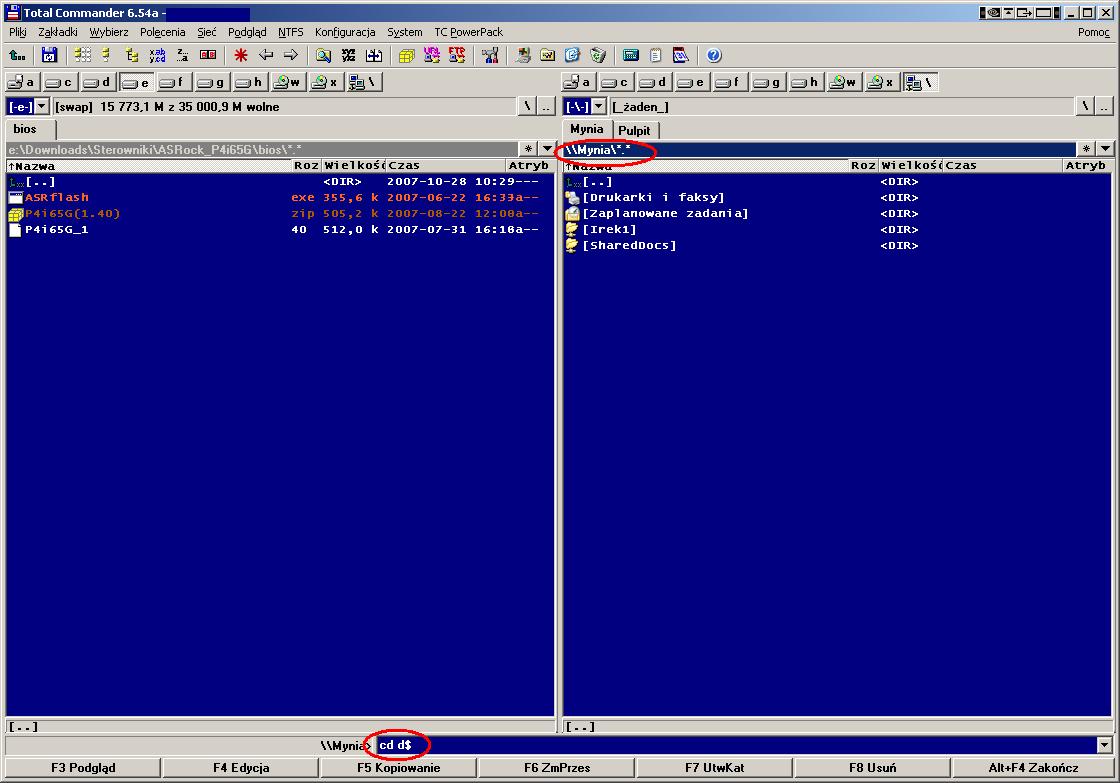Open command line history dropdown
The image size is (1120, 783).
[1104, 745]
